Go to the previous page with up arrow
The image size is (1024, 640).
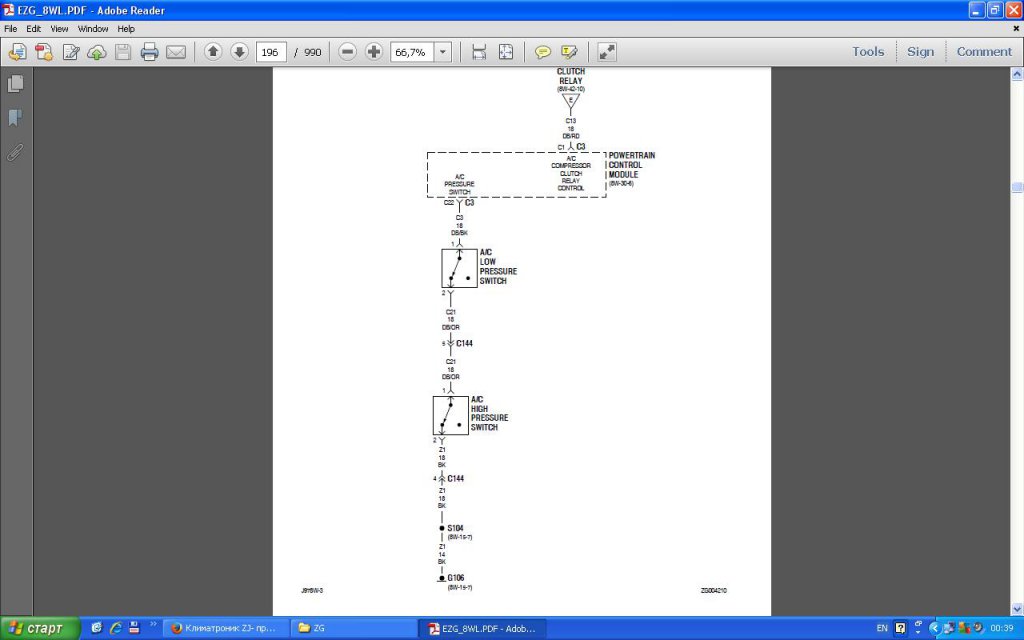[x=213, y=52]
